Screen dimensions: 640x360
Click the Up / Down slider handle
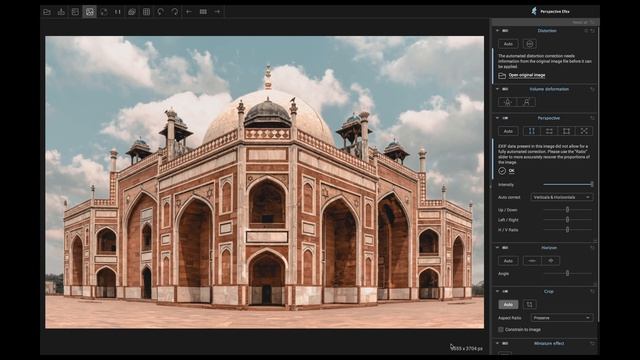coord(567,210)
